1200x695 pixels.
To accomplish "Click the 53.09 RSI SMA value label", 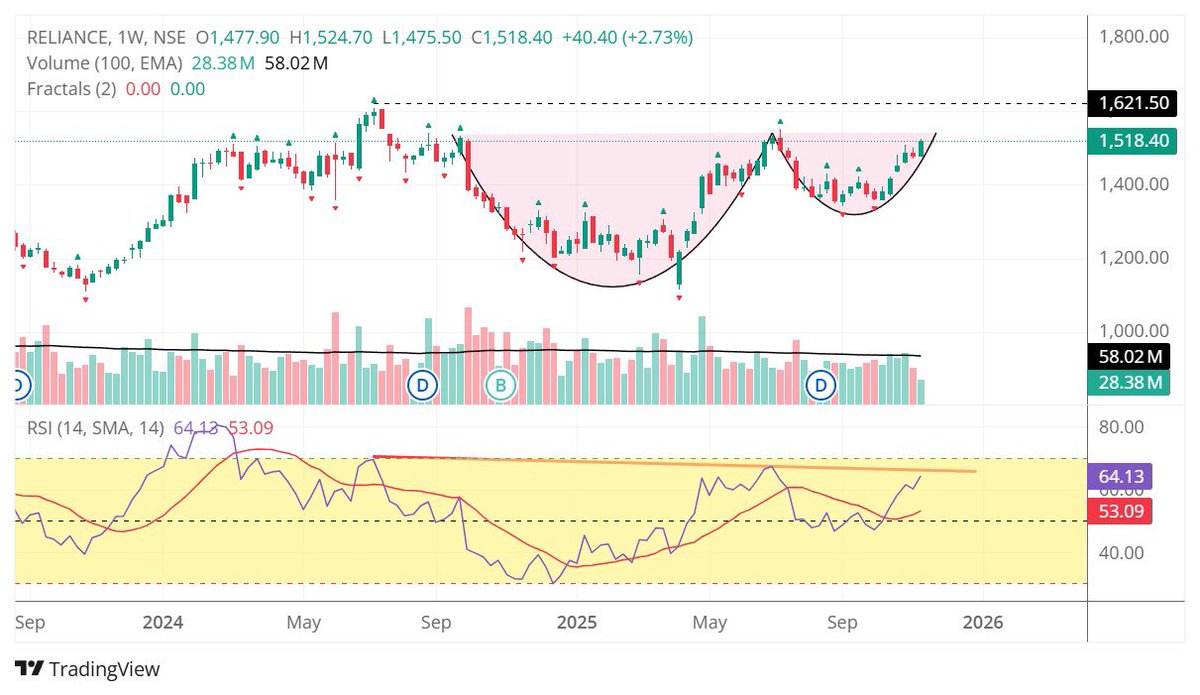I will [x=1118, y=513].
